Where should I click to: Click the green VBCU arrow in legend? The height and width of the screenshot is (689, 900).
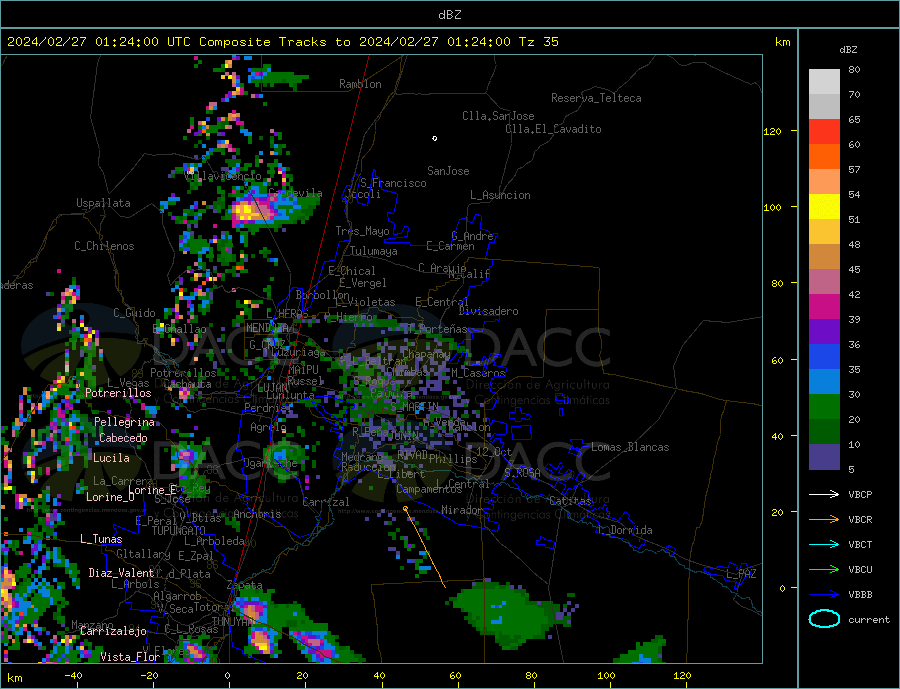pyautogui.click(x=824, y=570)
